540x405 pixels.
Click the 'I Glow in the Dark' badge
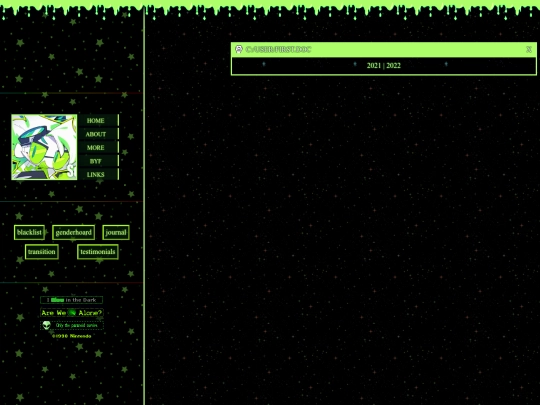[x=72, y=300]
